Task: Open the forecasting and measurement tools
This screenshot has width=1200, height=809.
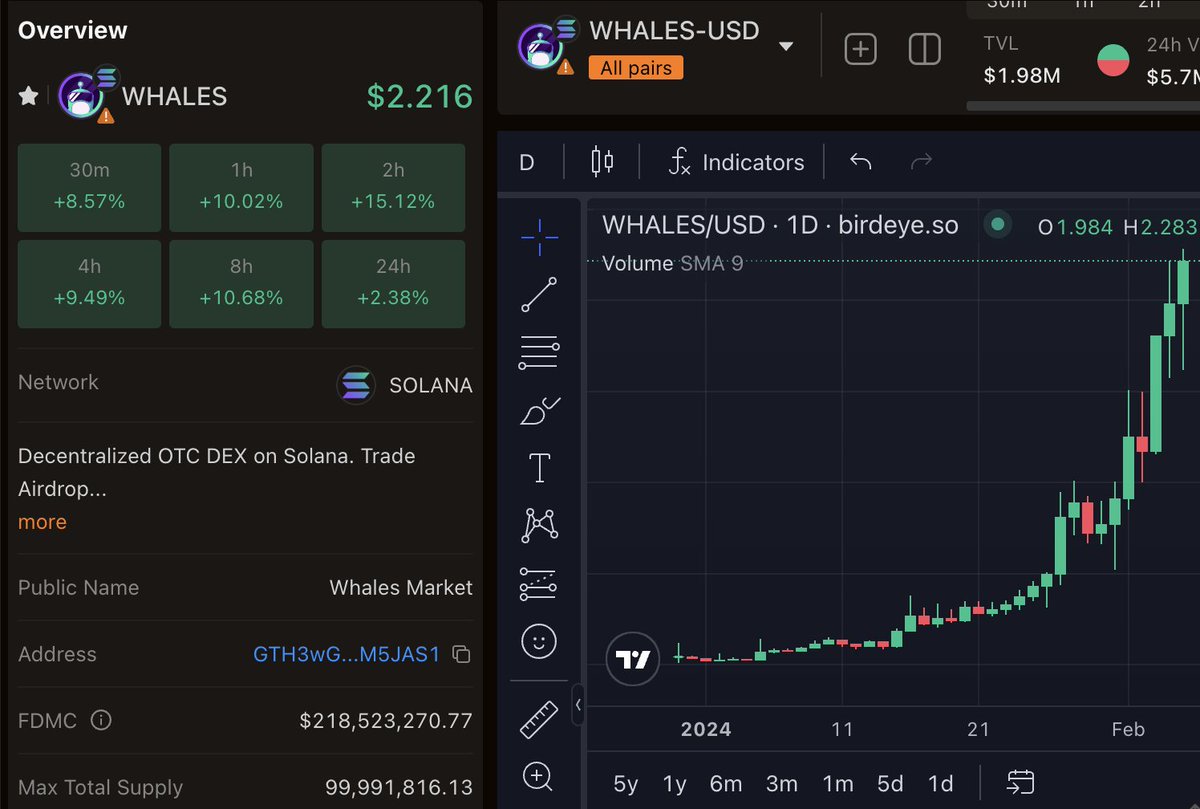Action: pyautogui.click(x=540, y=584)
